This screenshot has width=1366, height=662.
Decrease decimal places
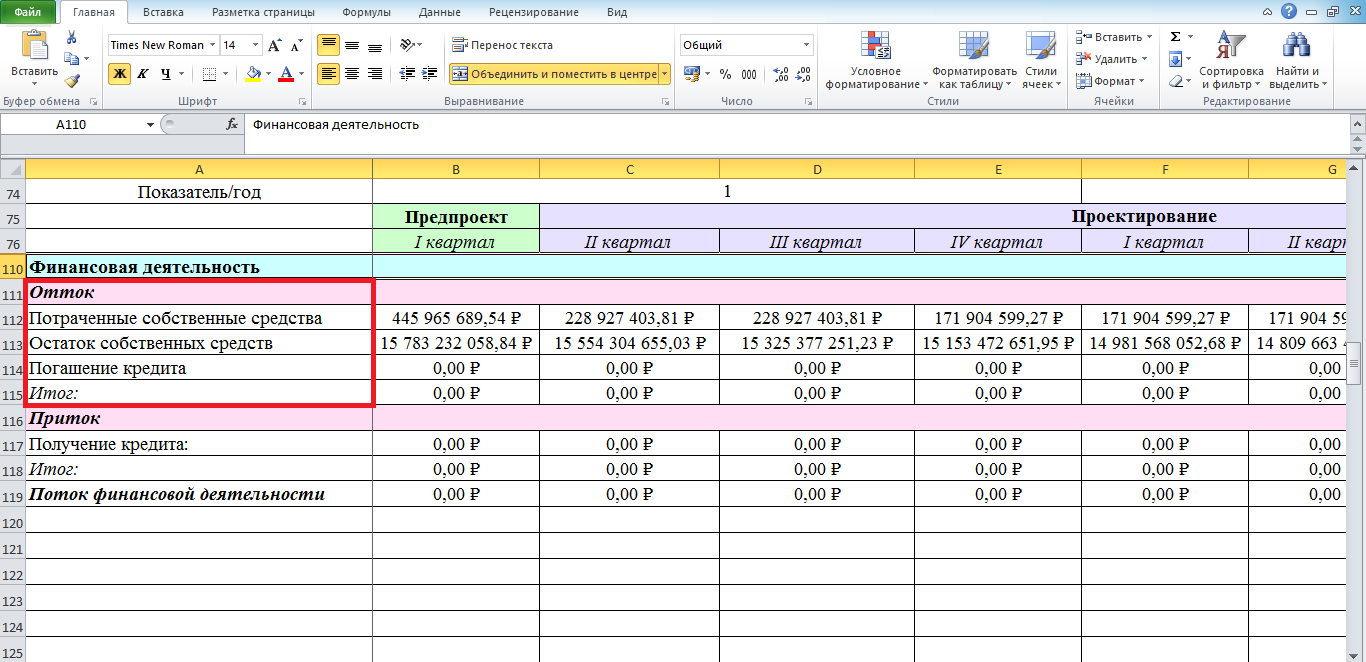[x=803, y=74]
